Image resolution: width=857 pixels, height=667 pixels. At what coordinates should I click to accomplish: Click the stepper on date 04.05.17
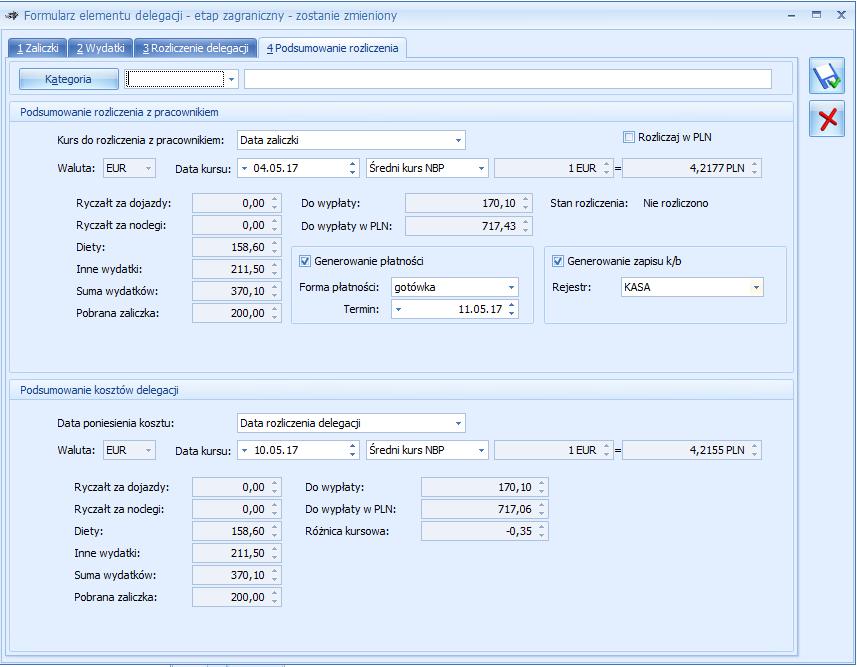click(353, 168)
